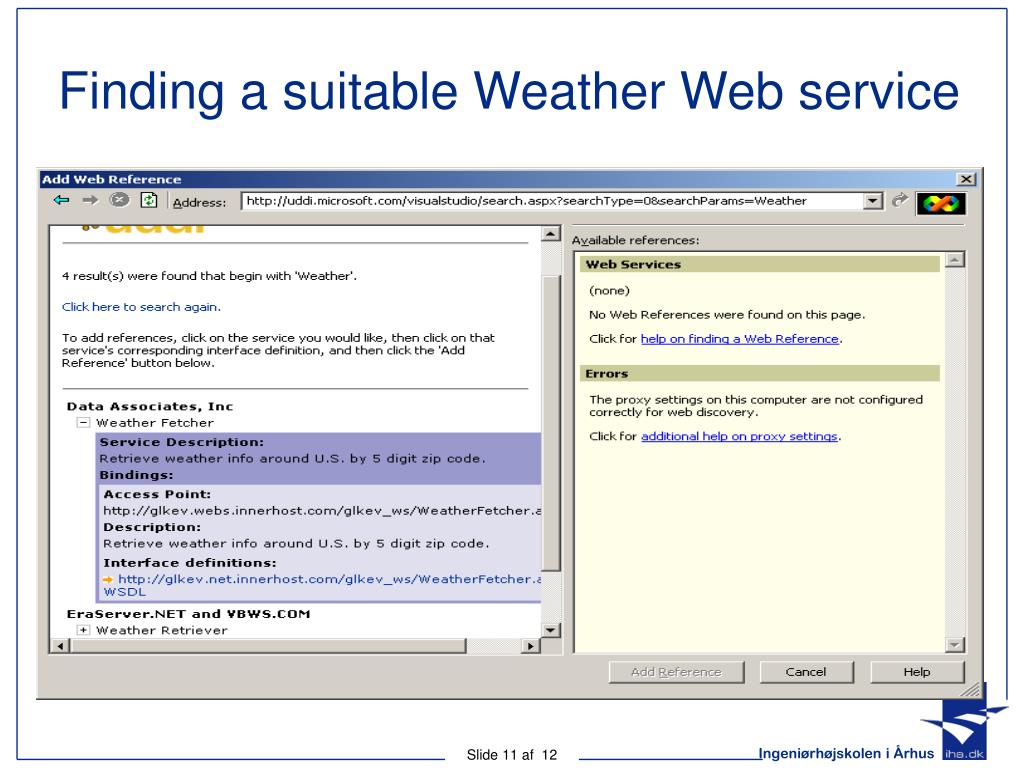This screenshot has width=1024, height=768.
Task: Click the 'Bindings:' label
Action: tap(136, 475)
